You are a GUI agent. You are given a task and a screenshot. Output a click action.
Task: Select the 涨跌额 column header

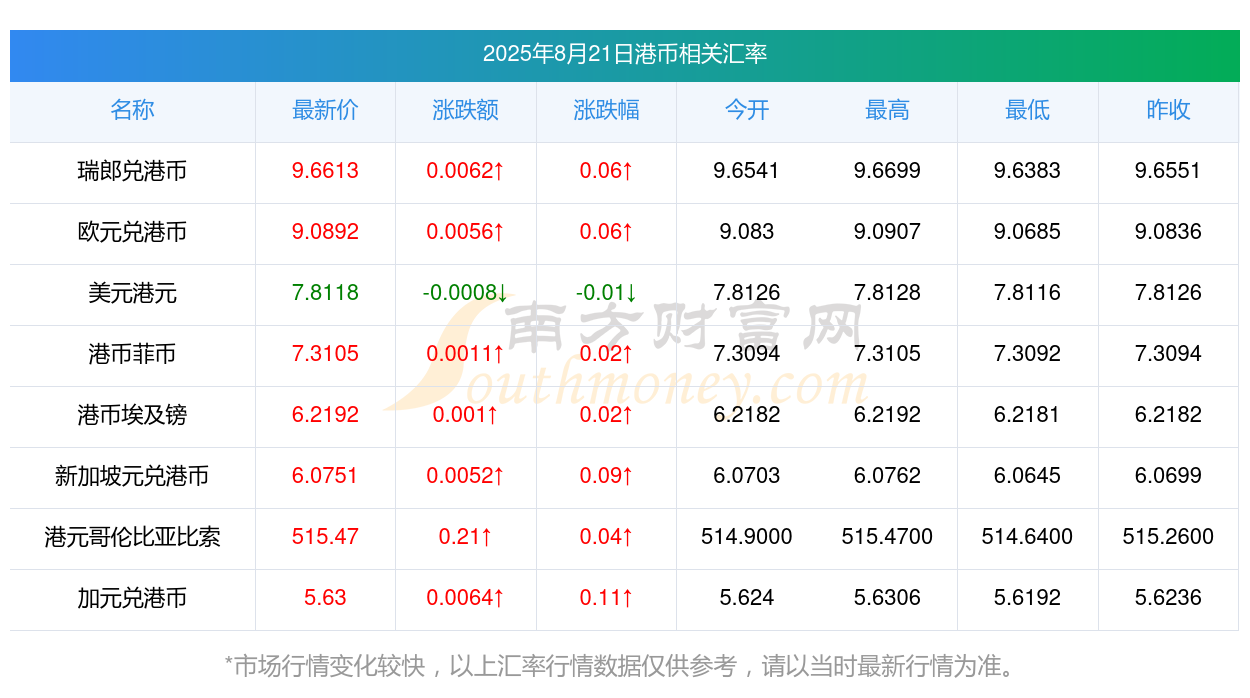tap(466, 110)
